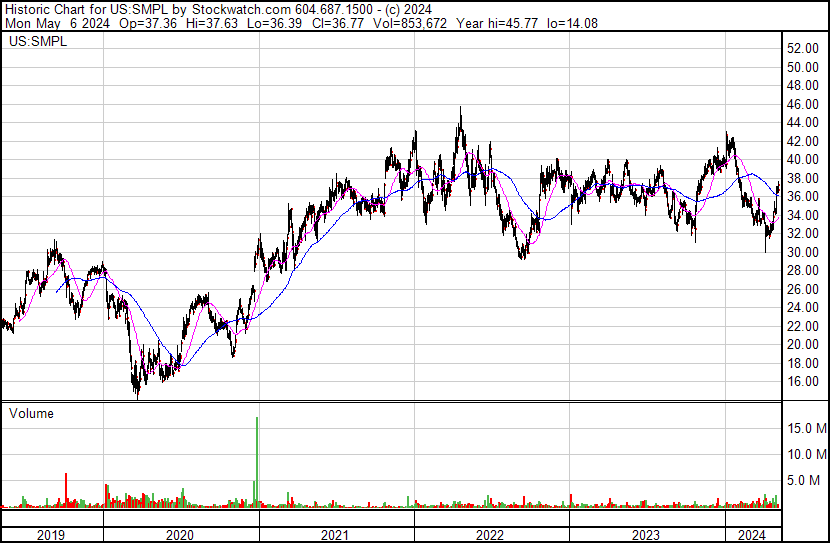Click the 15.0 M volume axis value
This screenshot has height=543, width=830.
(807, 428)
